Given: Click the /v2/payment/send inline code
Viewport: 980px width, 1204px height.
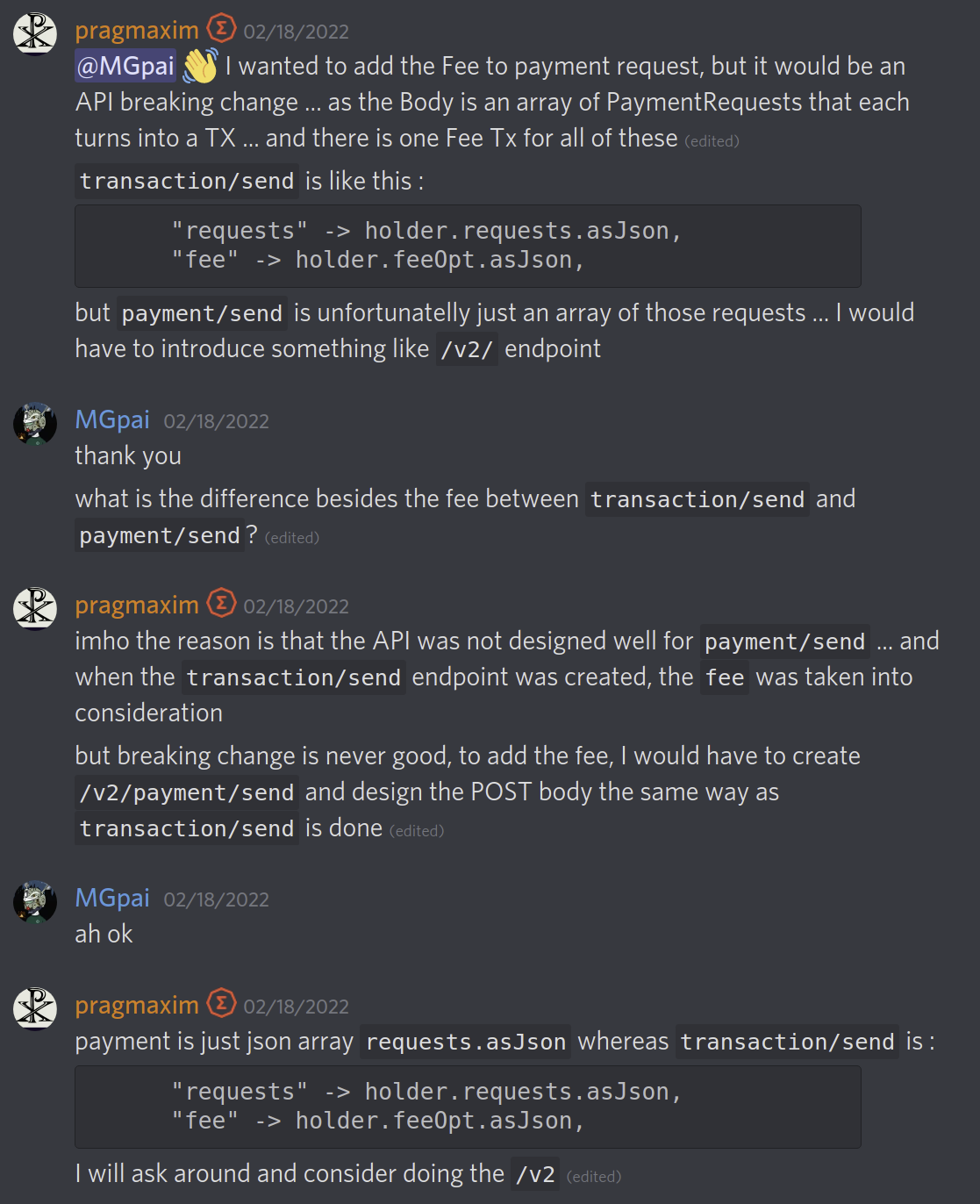Looking at the screenshot, I should click(186, 792).
